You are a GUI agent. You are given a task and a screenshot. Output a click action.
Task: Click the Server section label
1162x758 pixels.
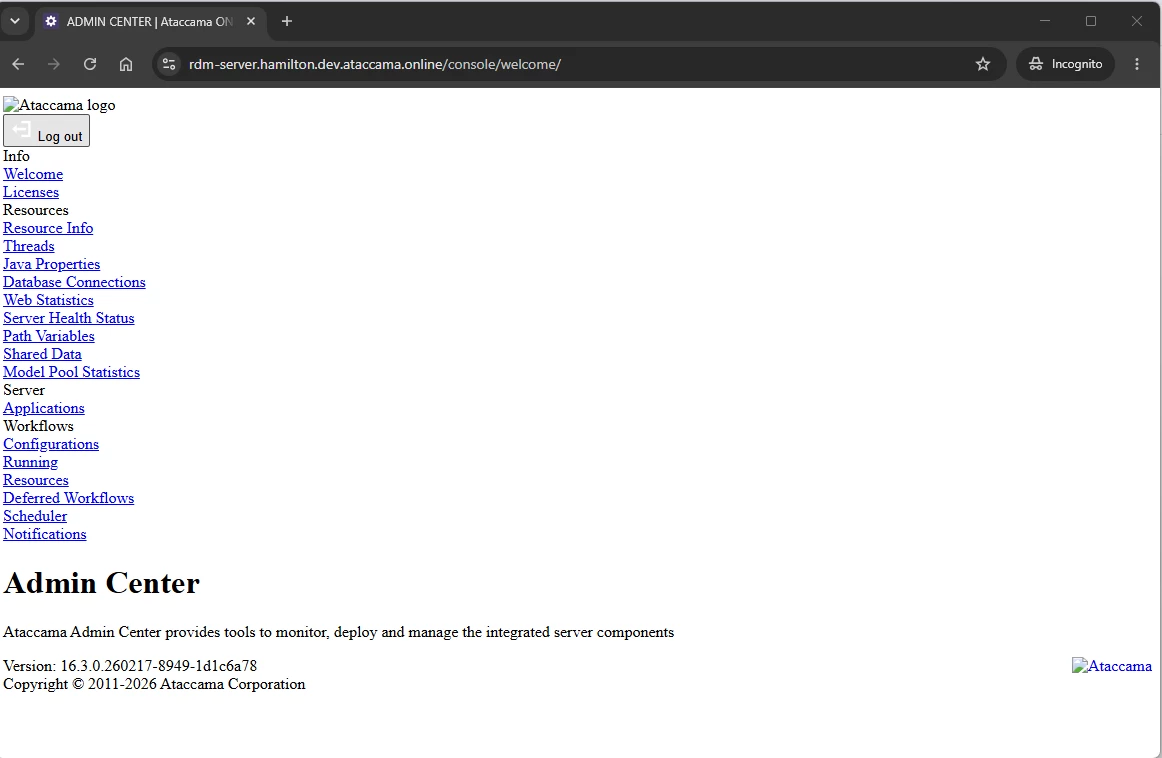coord(24,390)
